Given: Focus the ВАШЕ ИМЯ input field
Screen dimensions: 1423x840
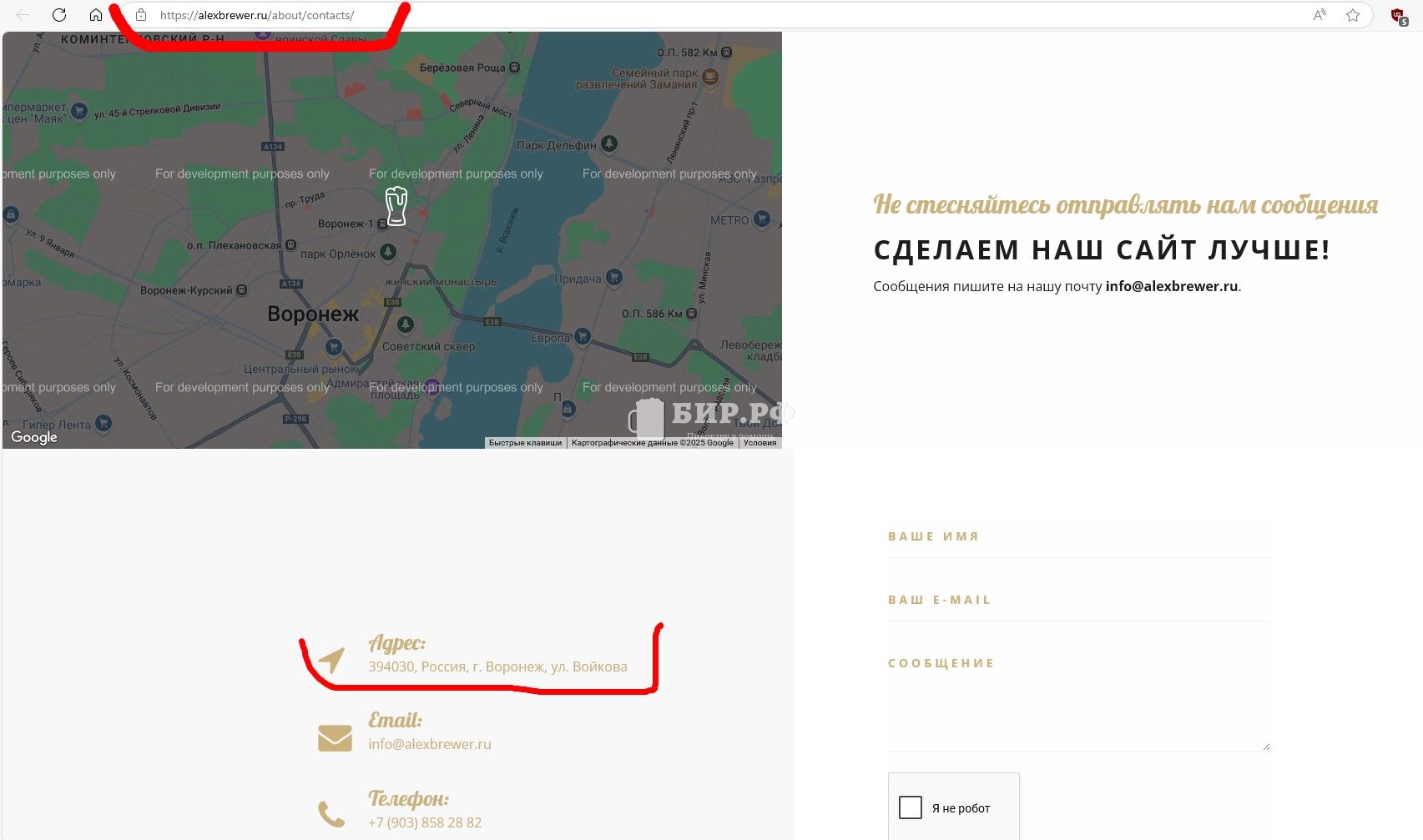Looking at the screenshot, I should pos(1079,536).
